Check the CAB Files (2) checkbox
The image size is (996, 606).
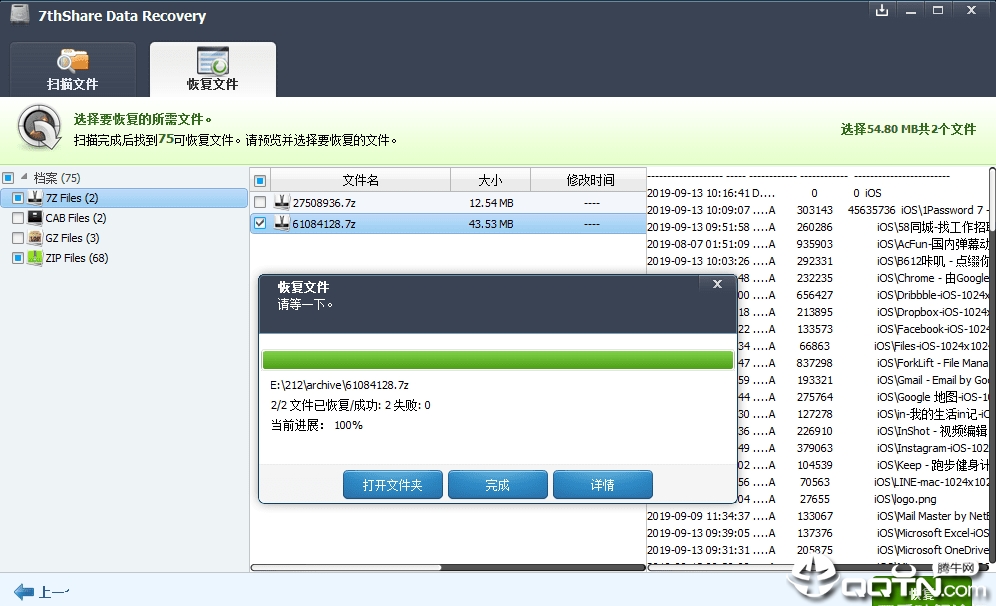(x=18, y=218)
